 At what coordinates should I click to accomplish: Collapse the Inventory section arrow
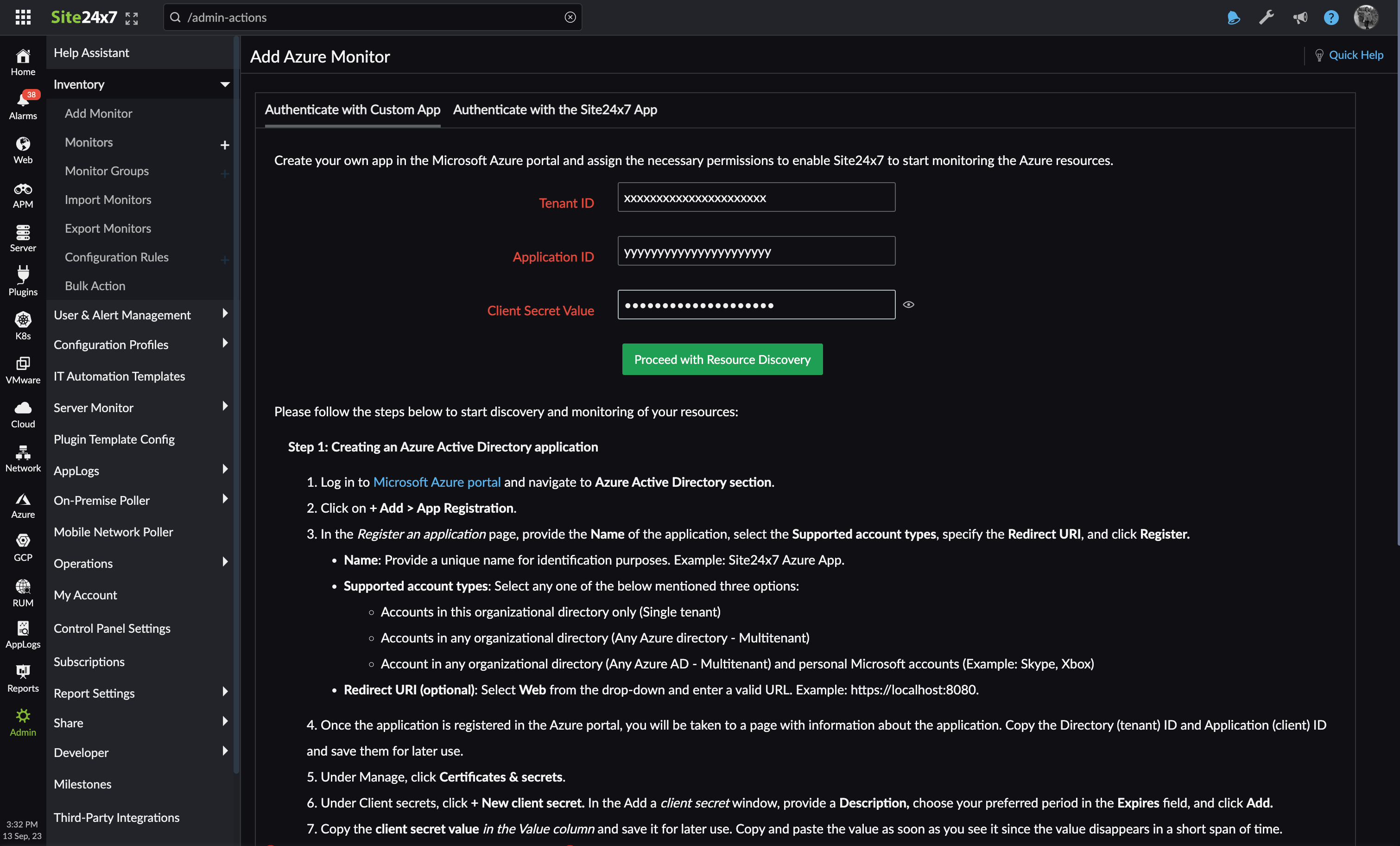tap(225, 84)
